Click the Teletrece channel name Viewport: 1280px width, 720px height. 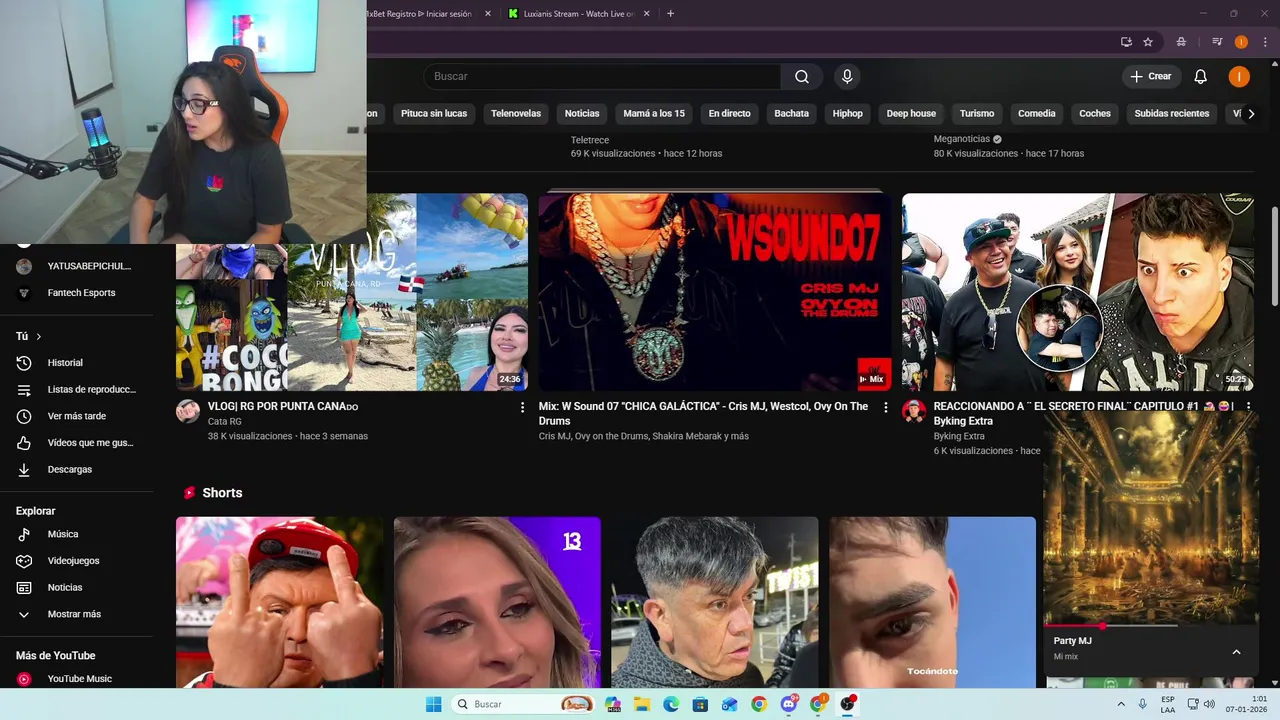coord(590,139)
